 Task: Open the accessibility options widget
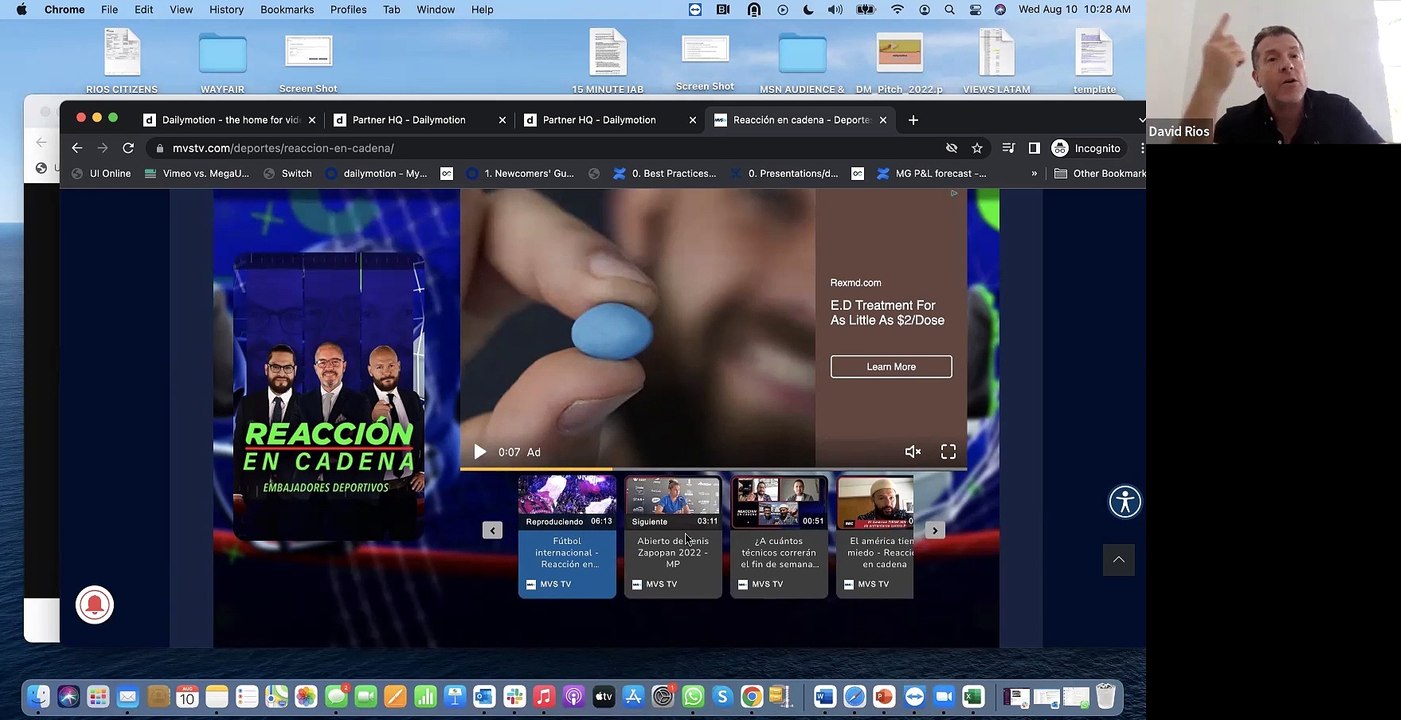[x=1125, y=501]
